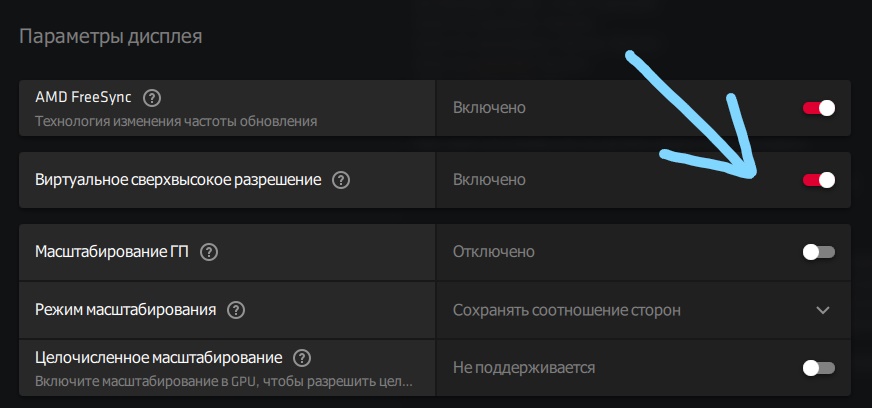Turn off Виртуальное сверхвысокое разрешение switch
Image resolution: width=872 pixels, height=408 pixels.
818,180
